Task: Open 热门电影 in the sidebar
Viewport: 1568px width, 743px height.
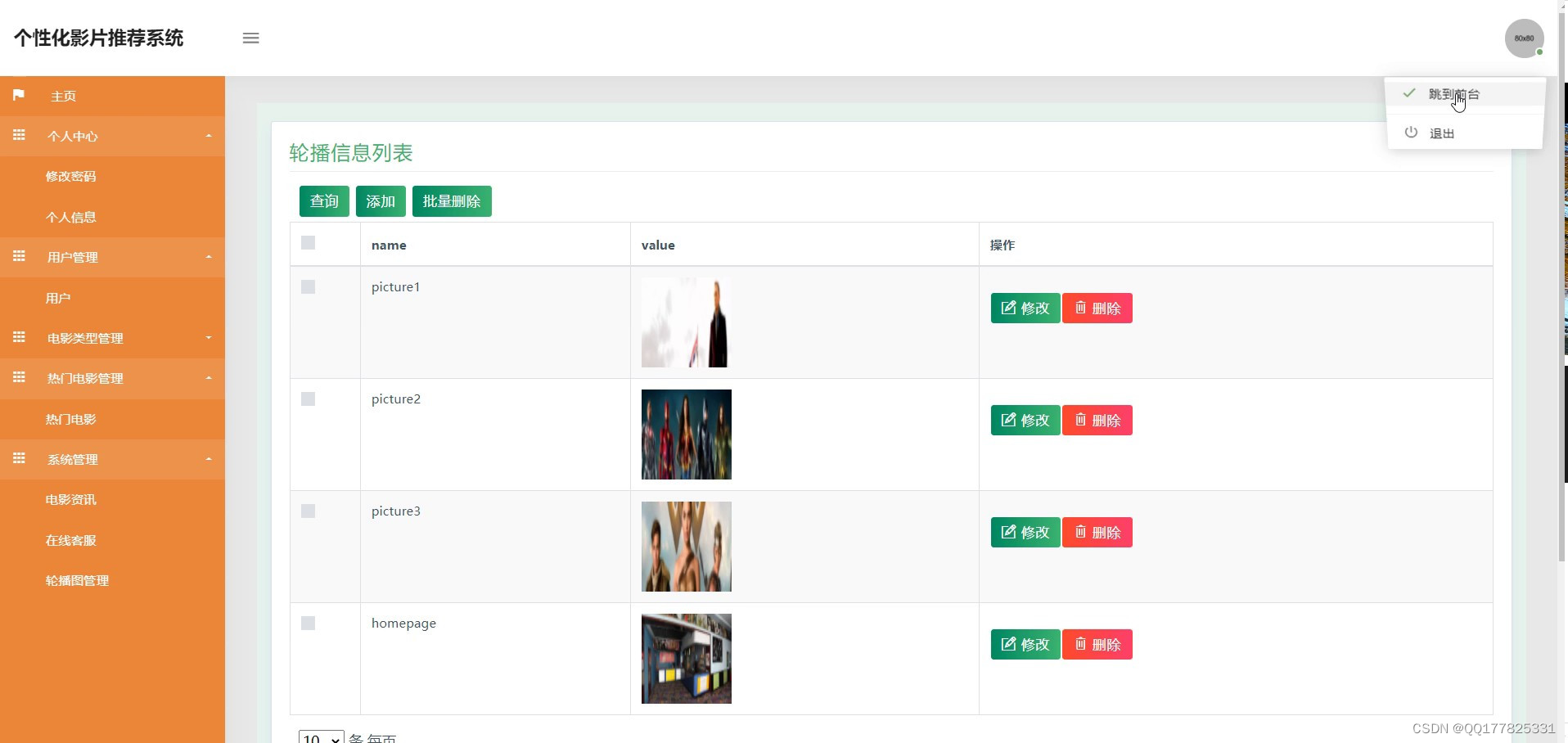Action: pos(71,420)
